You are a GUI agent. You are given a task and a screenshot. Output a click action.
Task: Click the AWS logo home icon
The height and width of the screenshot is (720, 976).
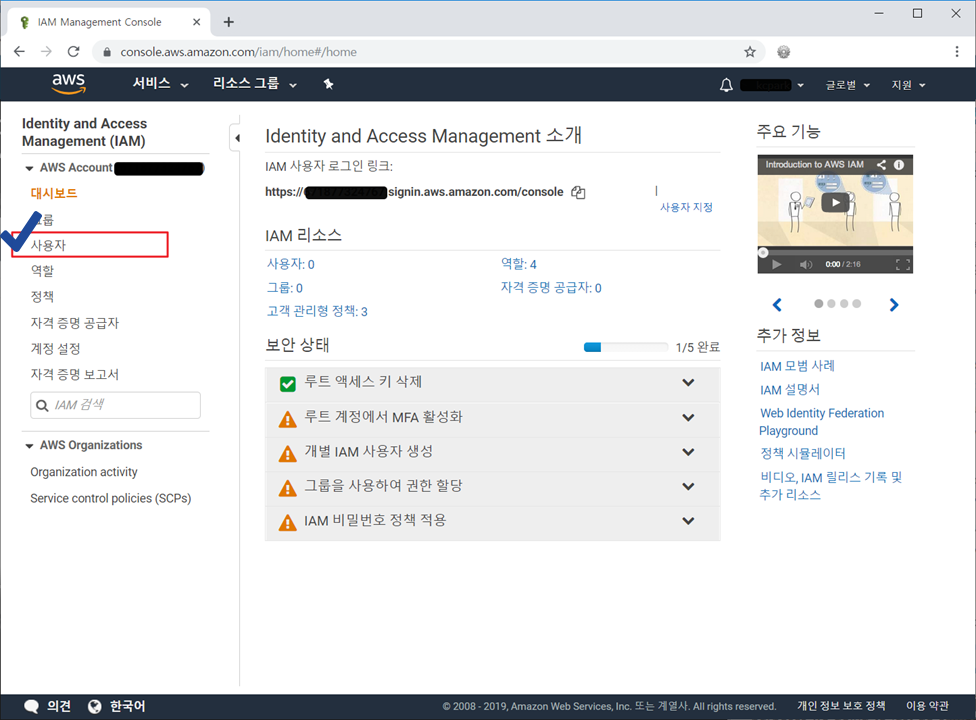point(68,84)
